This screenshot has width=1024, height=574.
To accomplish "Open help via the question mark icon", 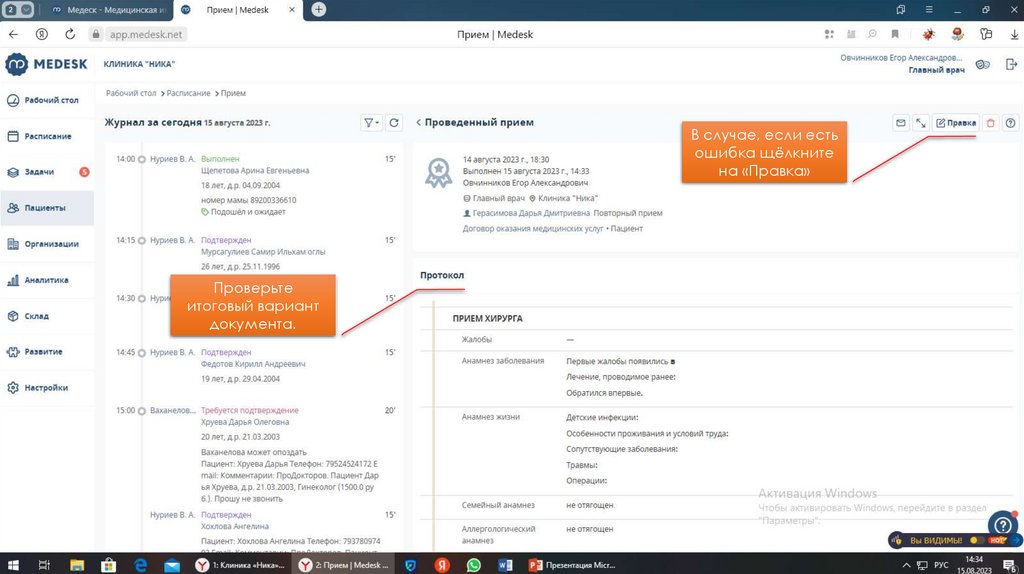I will (1010, 123).
